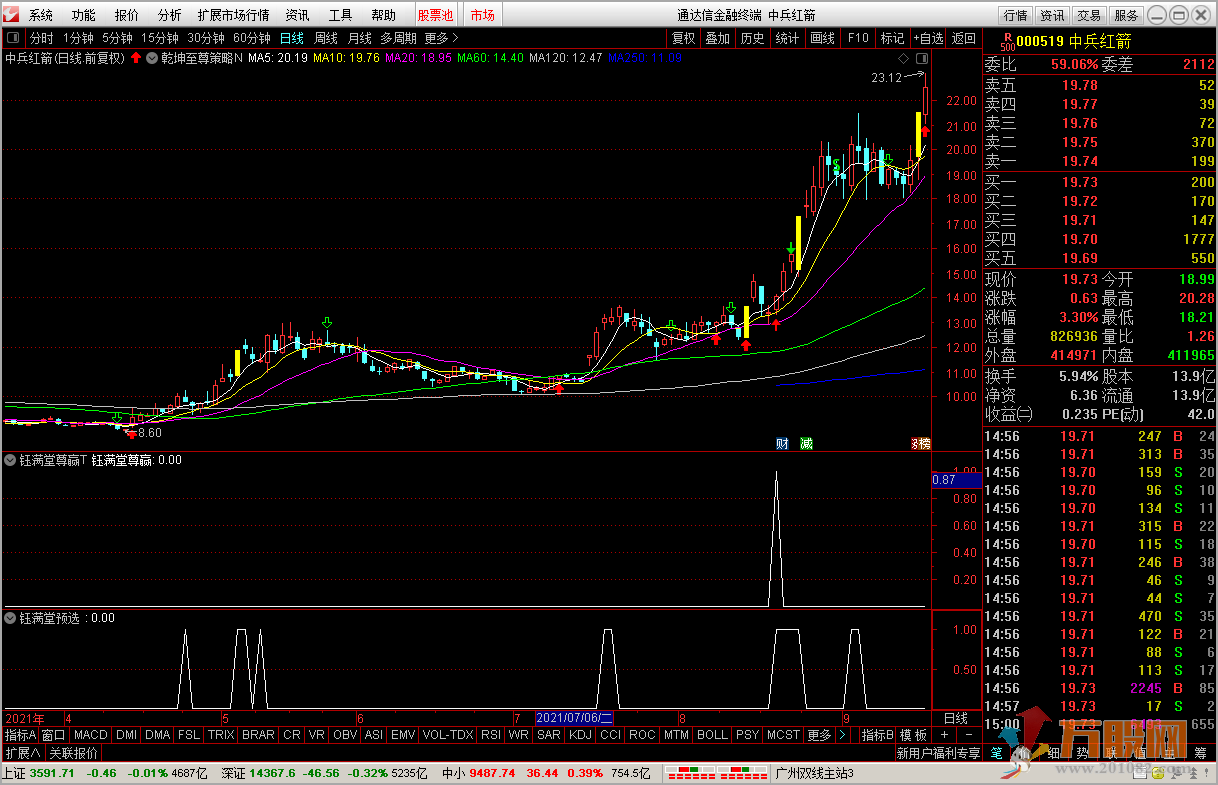Expand the 钰满堂预选 indicator dropdown
Image resolution: width=1218 pixels, height=785 pixels.
pos(11,618)
